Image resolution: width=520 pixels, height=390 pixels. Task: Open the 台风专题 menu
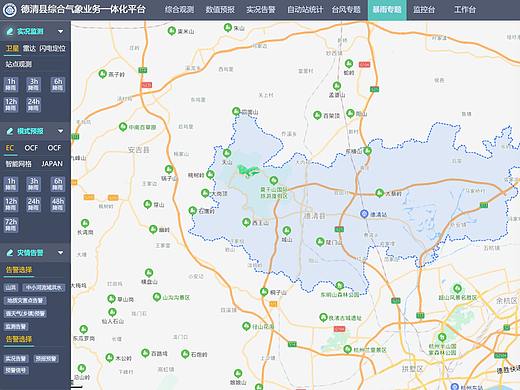[346, 10]
